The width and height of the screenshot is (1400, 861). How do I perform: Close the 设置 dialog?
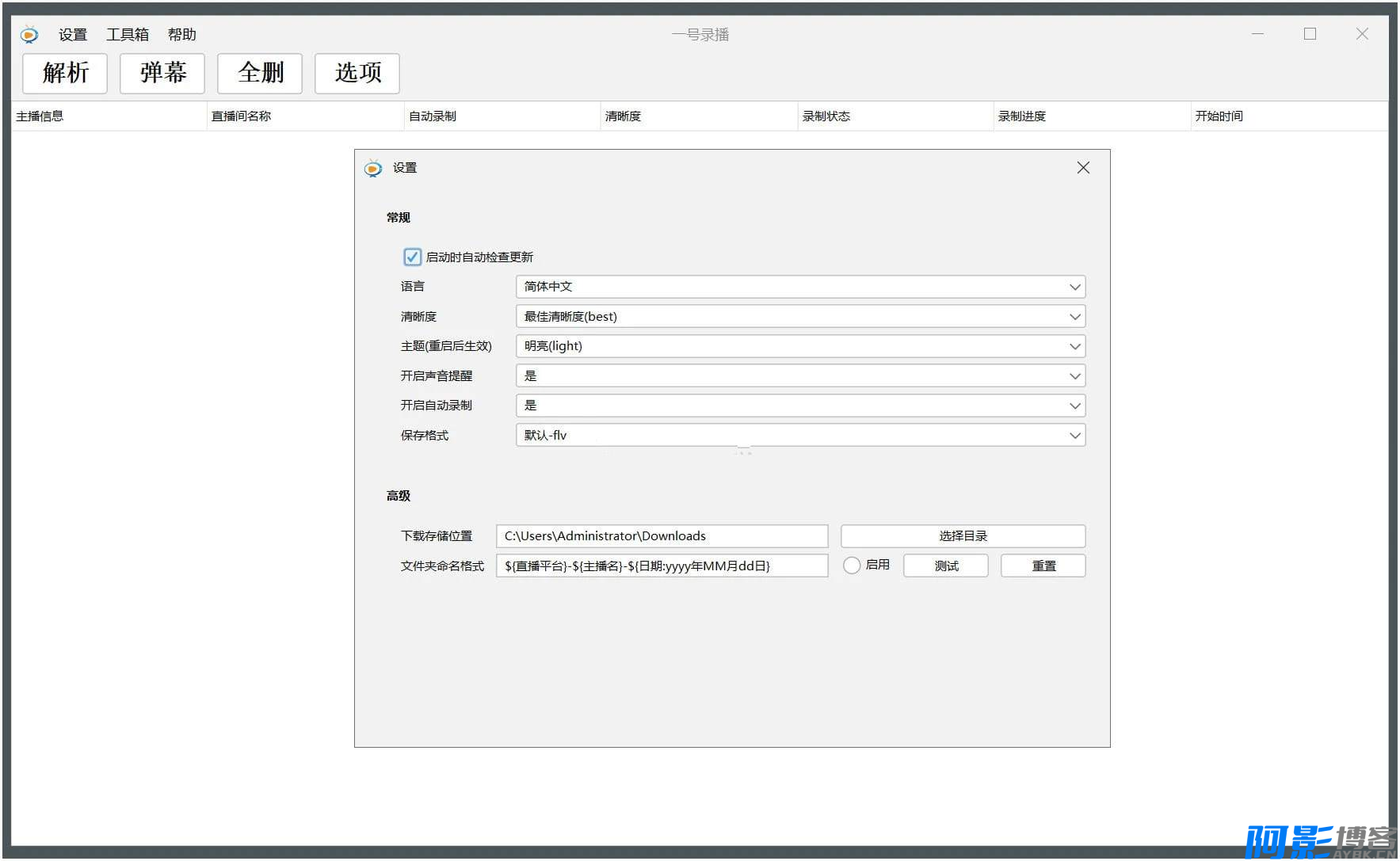pos(1083,168)
